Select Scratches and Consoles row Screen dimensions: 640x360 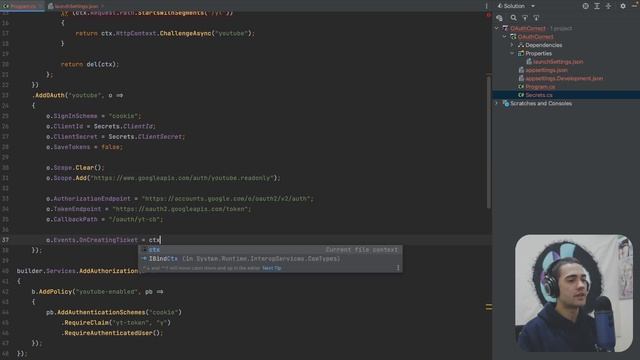click(540, 103)
